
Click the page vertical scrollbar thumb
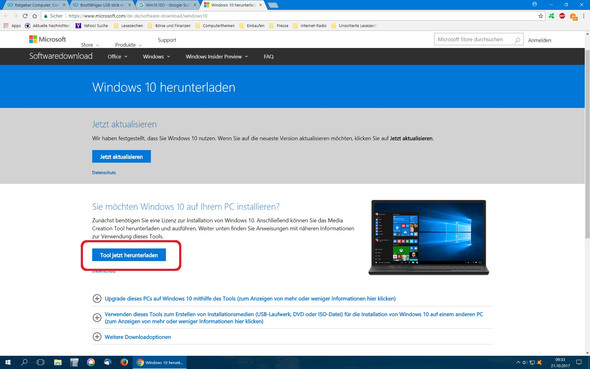coord(587,143)
